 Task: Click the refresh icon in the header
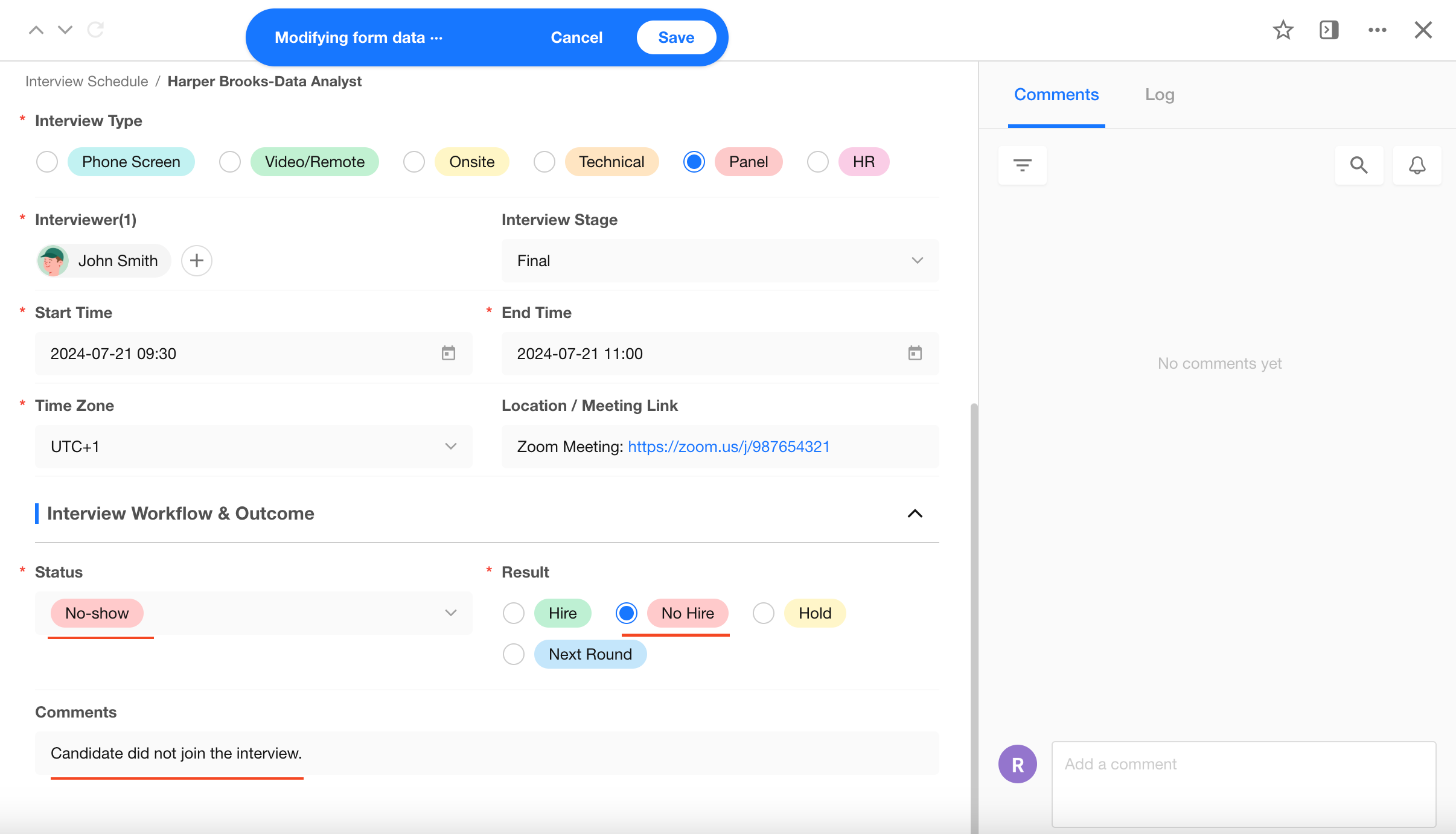pos(95,30)
